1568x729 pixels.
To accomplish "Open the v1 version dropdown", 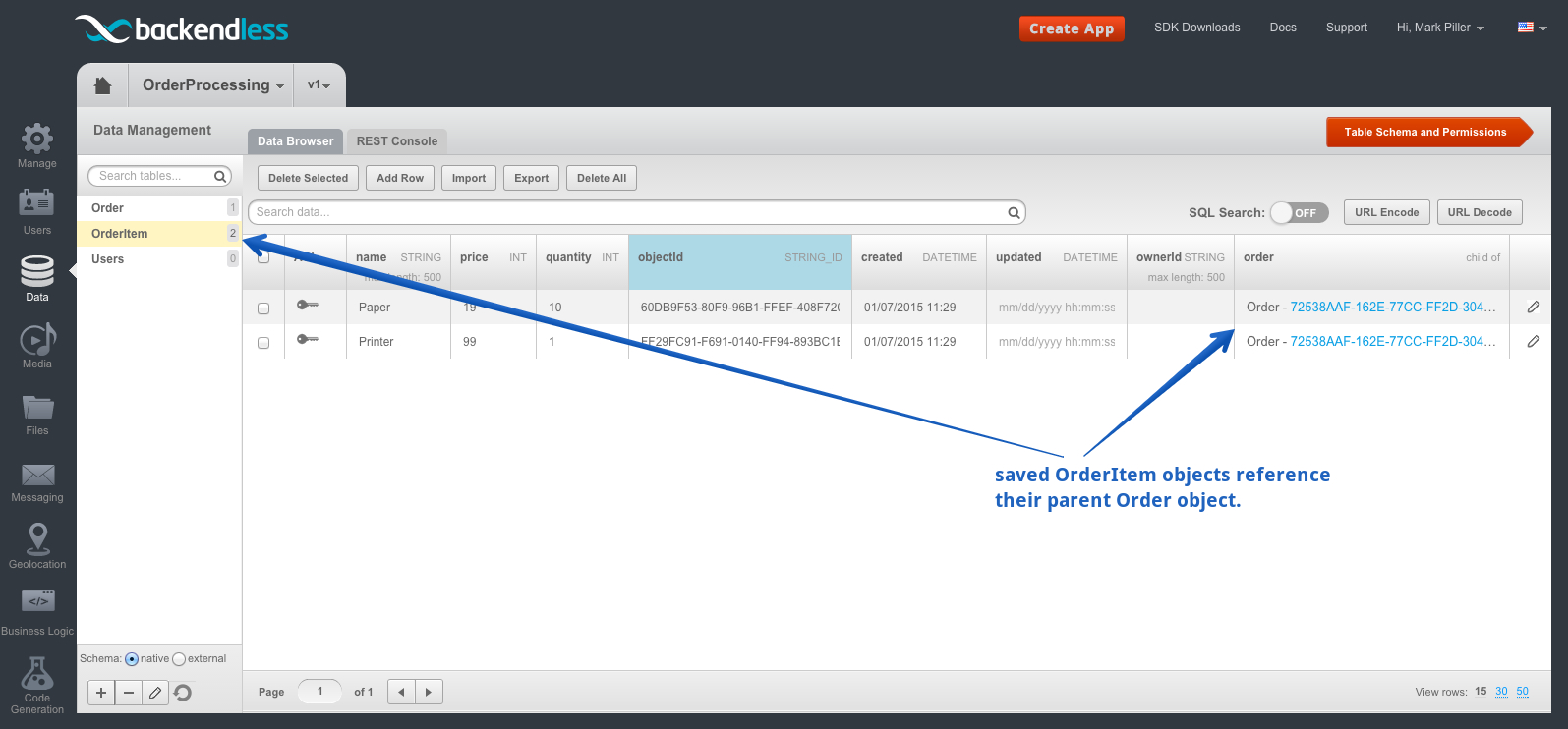I will point(319,85).
